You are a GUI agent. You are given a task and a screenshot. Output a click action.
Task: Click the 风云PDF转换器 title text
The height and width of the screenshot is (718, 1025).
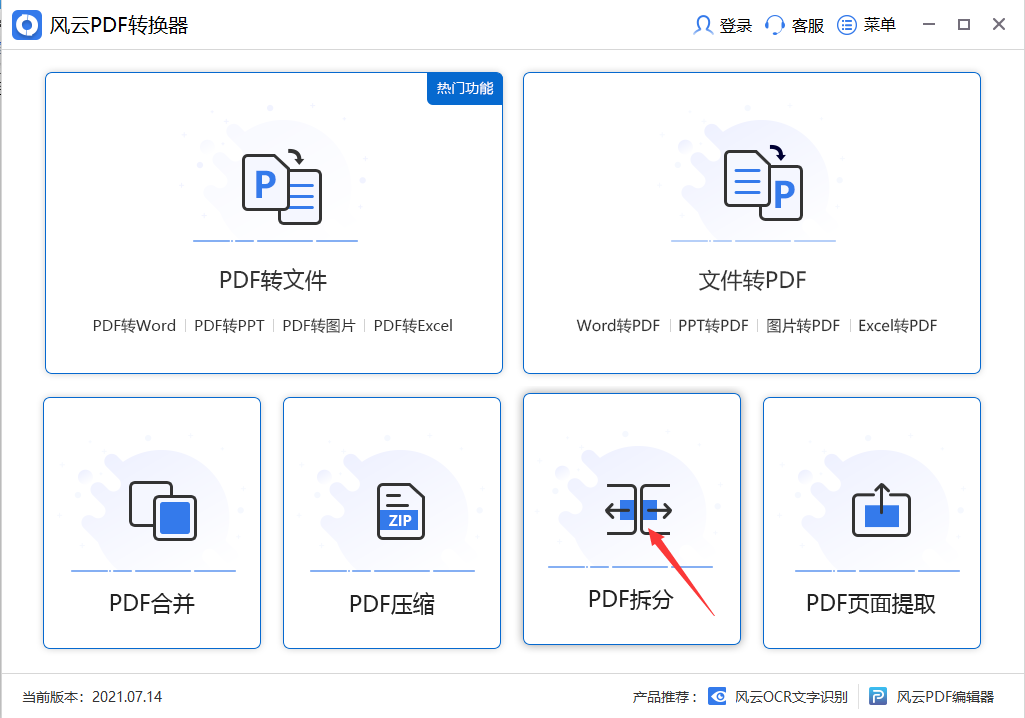(119, 26)
